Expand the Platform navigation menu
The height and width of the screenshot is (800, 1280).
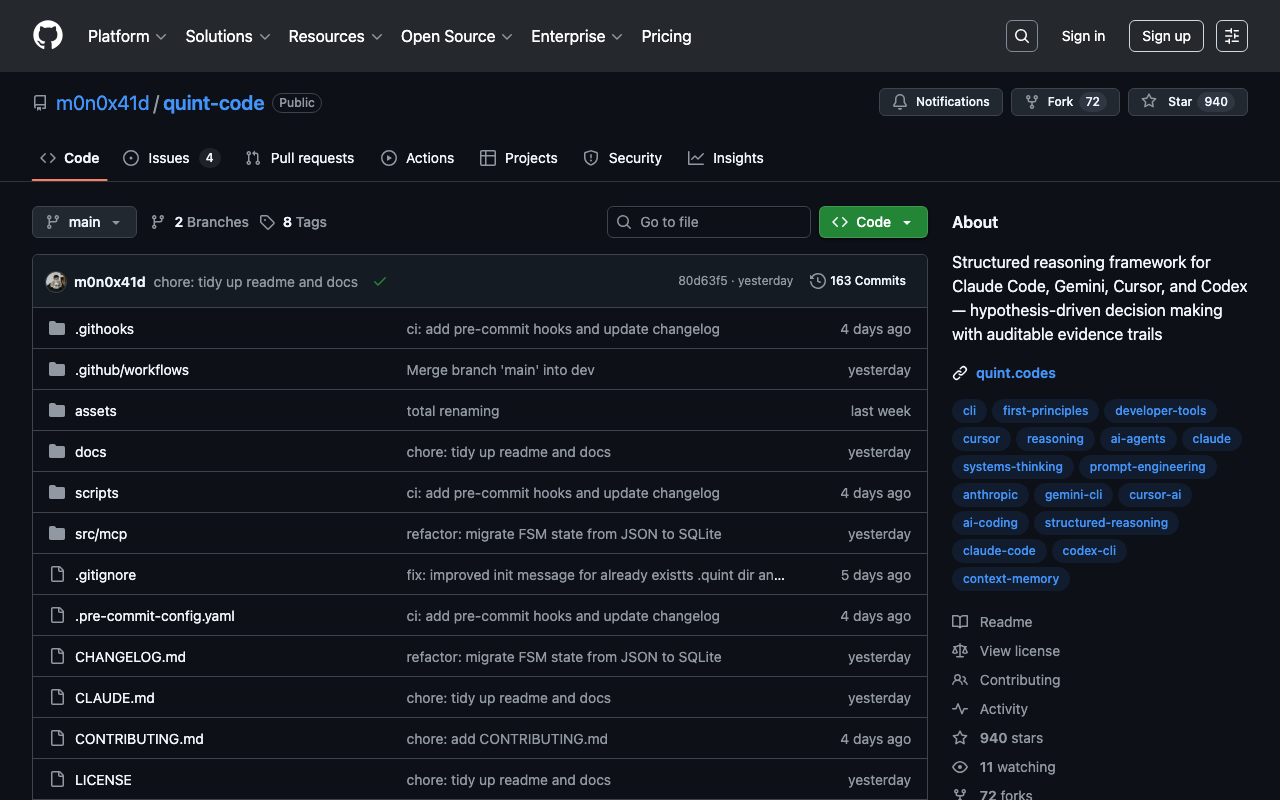click(126, 36)
